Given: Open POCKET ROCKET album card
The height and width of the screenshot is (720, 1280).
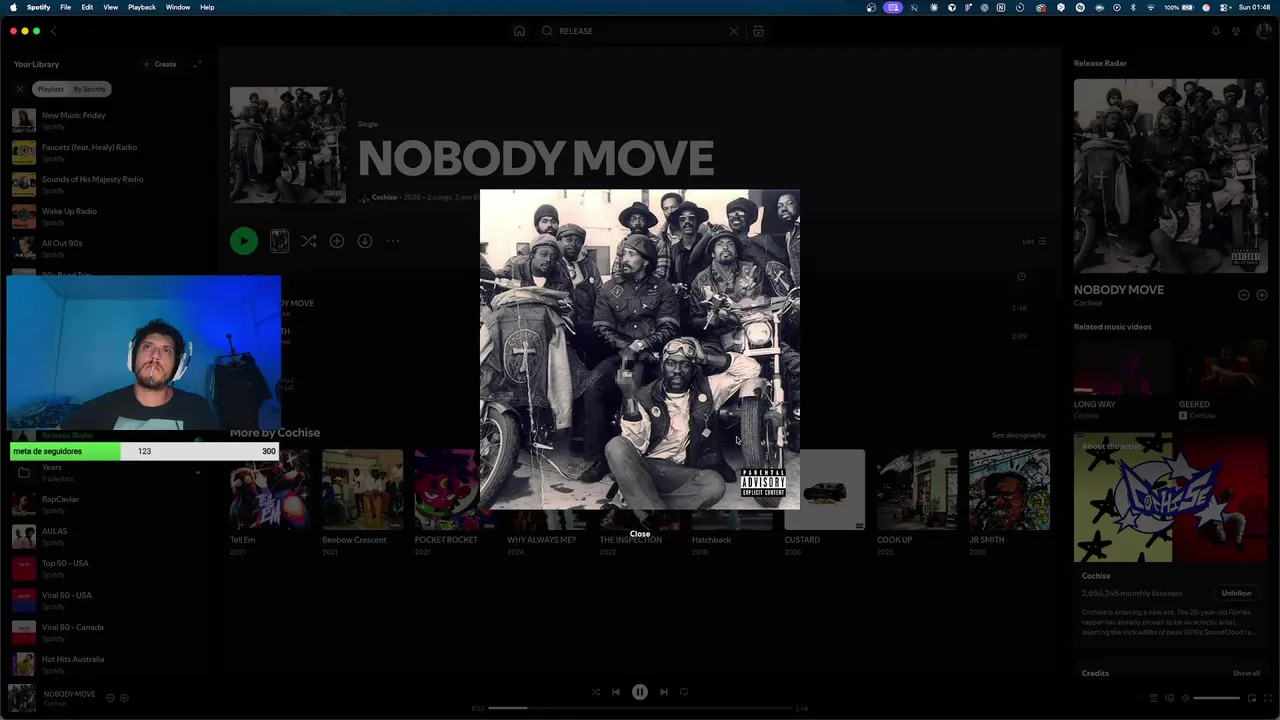Looking at the screenshot, I should (x=447, y=503).
